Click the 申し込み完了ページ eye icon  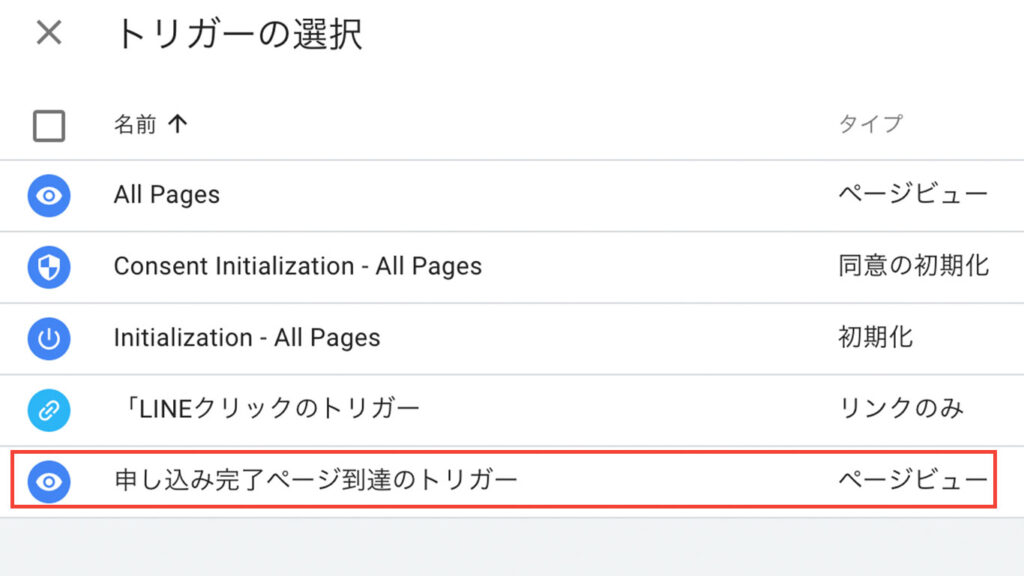(x=49, y=481)
